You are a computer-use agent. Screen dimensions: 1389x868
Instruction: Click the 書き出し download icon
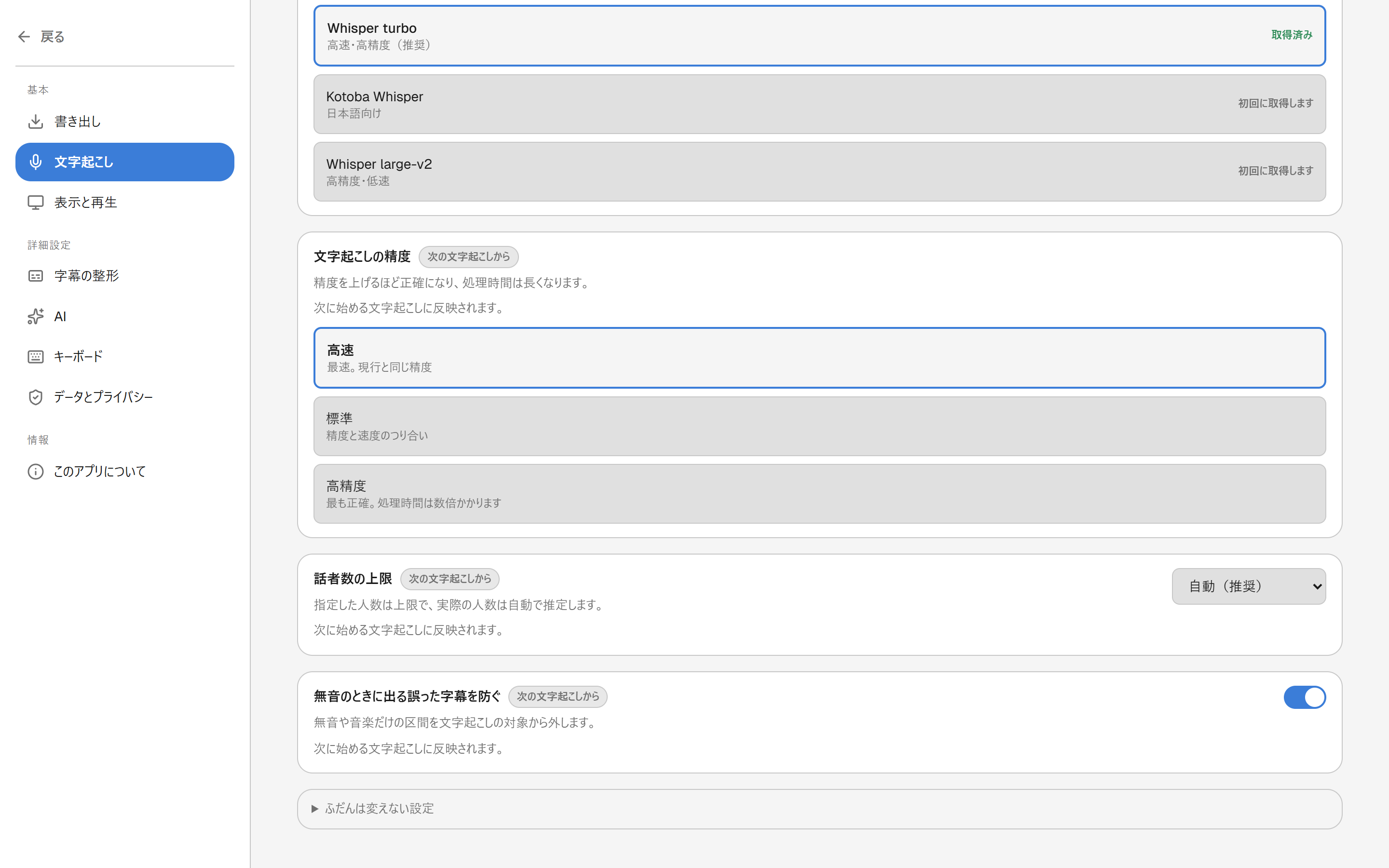(x=36, y=121)
